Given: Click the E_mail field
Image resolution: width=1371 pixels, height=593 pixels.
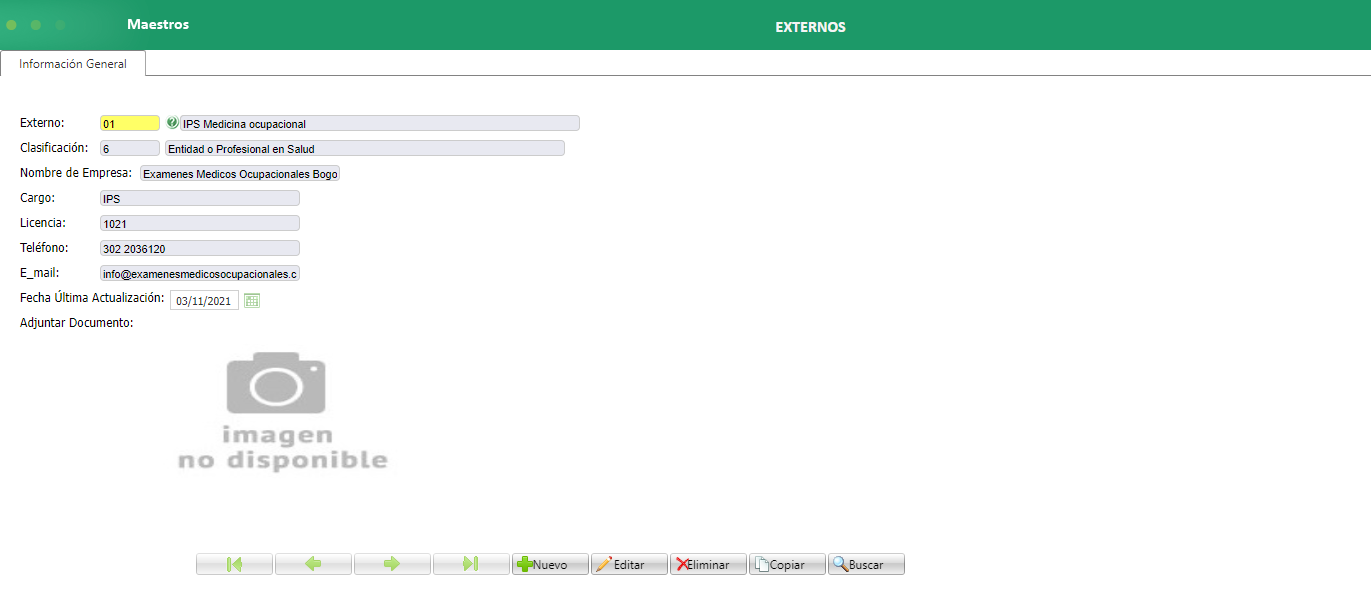Looking at the screenshot, I should click(200, 273).
